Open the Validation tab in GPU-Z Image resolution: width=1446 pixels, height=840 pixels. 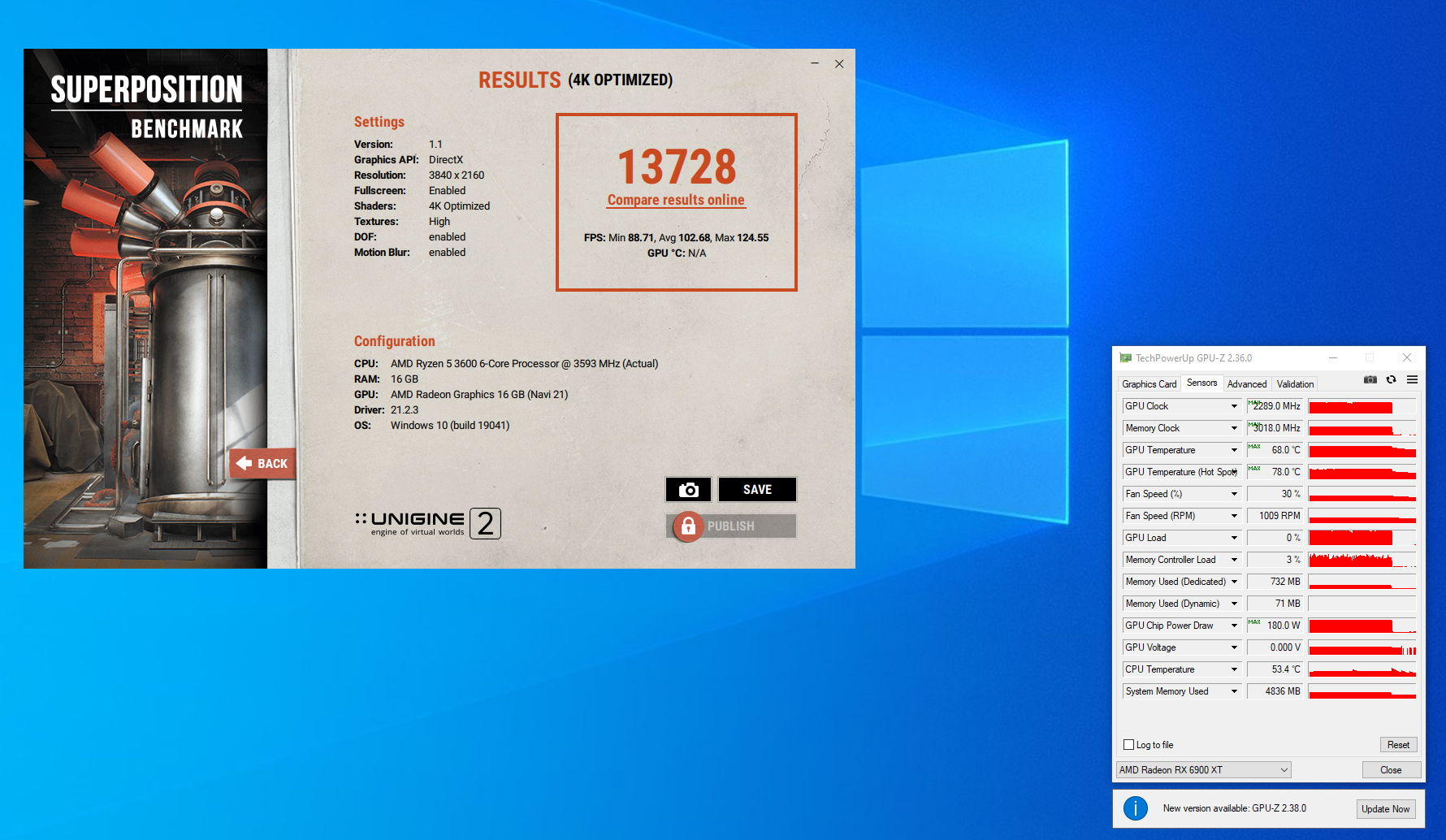click(x=1295, y=384)
